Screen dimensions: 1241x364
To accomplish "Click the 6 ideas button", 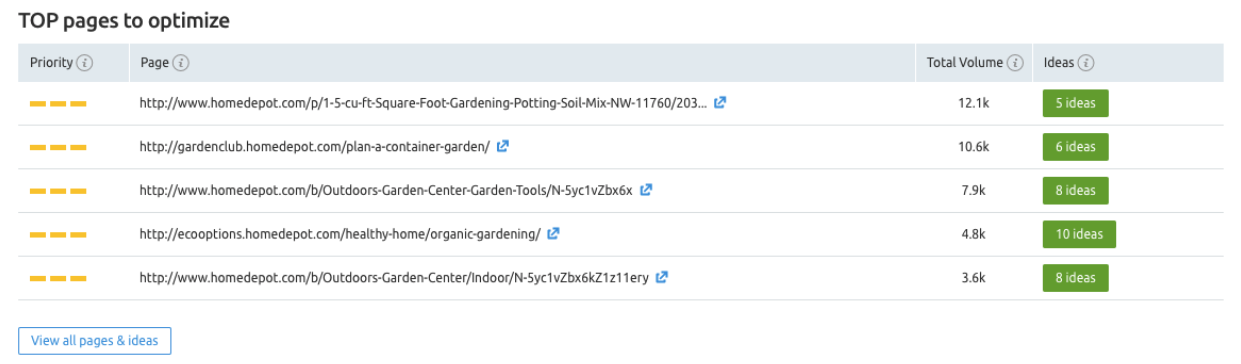I will pyautogui.click(x=1075, y=147).
